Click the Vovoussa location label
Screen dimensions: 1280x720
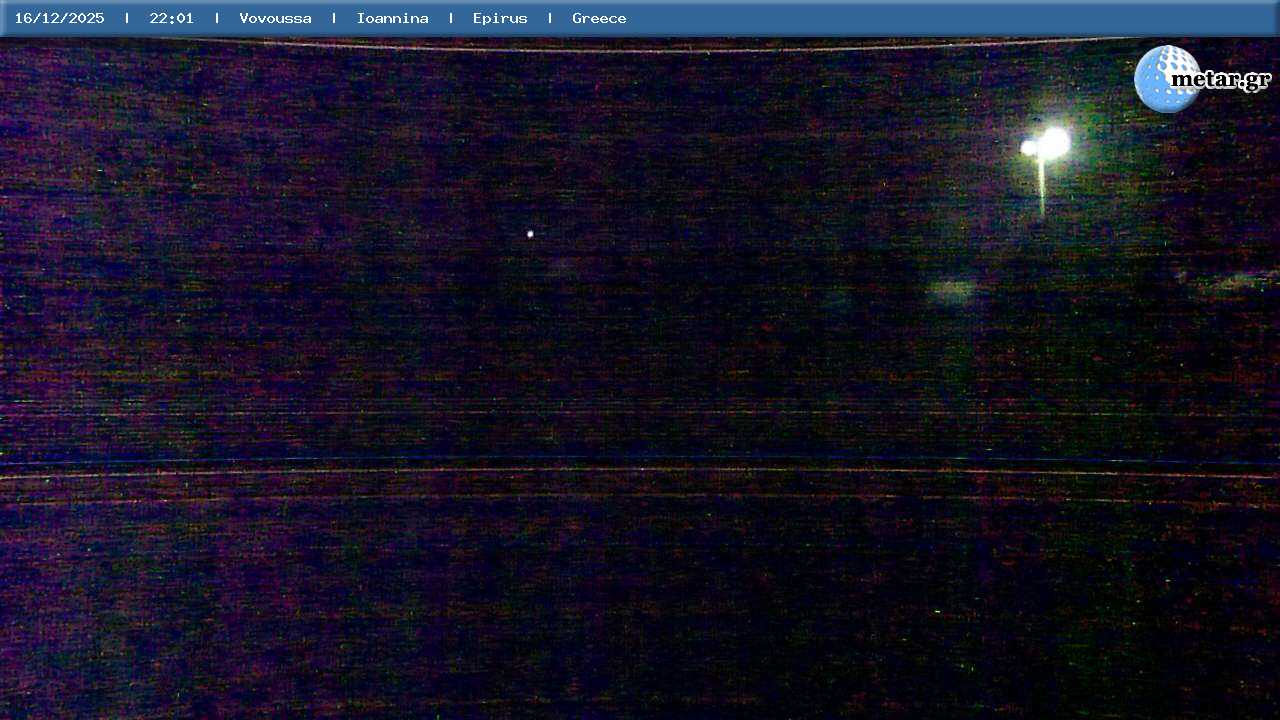click(x=275, y=18)
